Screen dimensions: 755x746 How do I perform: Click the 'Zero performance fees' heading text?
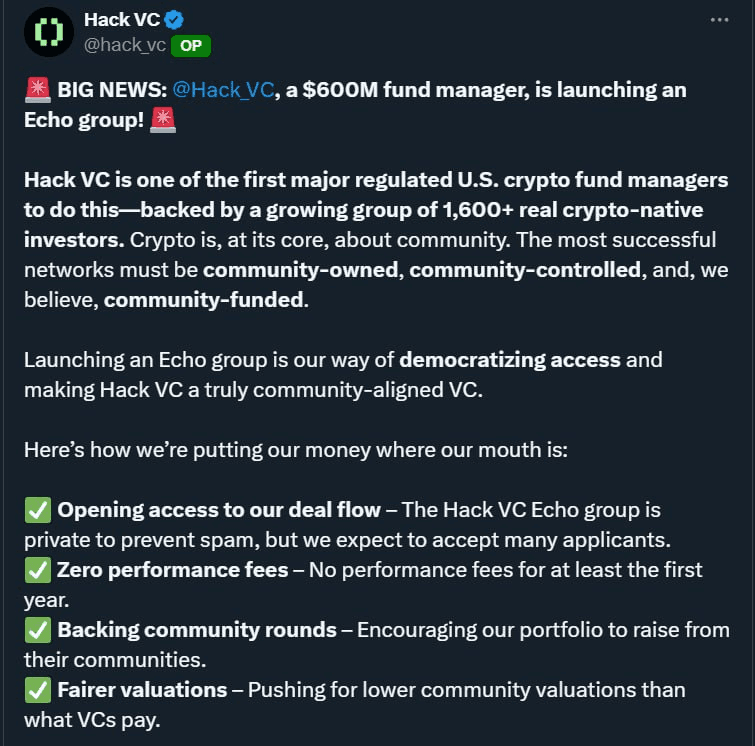pyautogui.click(x=173, y=570)
